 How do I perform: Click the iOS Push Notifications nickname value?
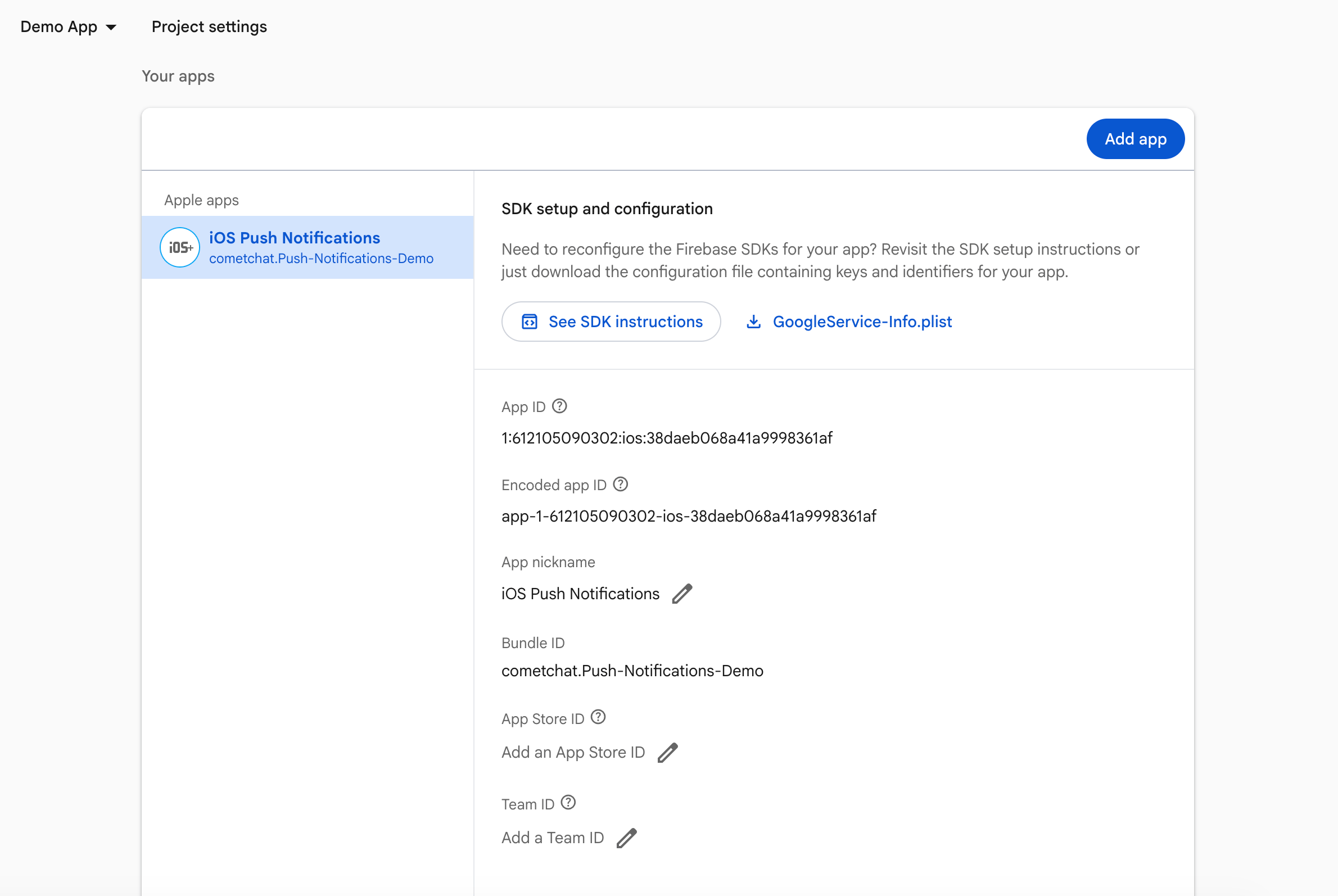coord(581,594)
